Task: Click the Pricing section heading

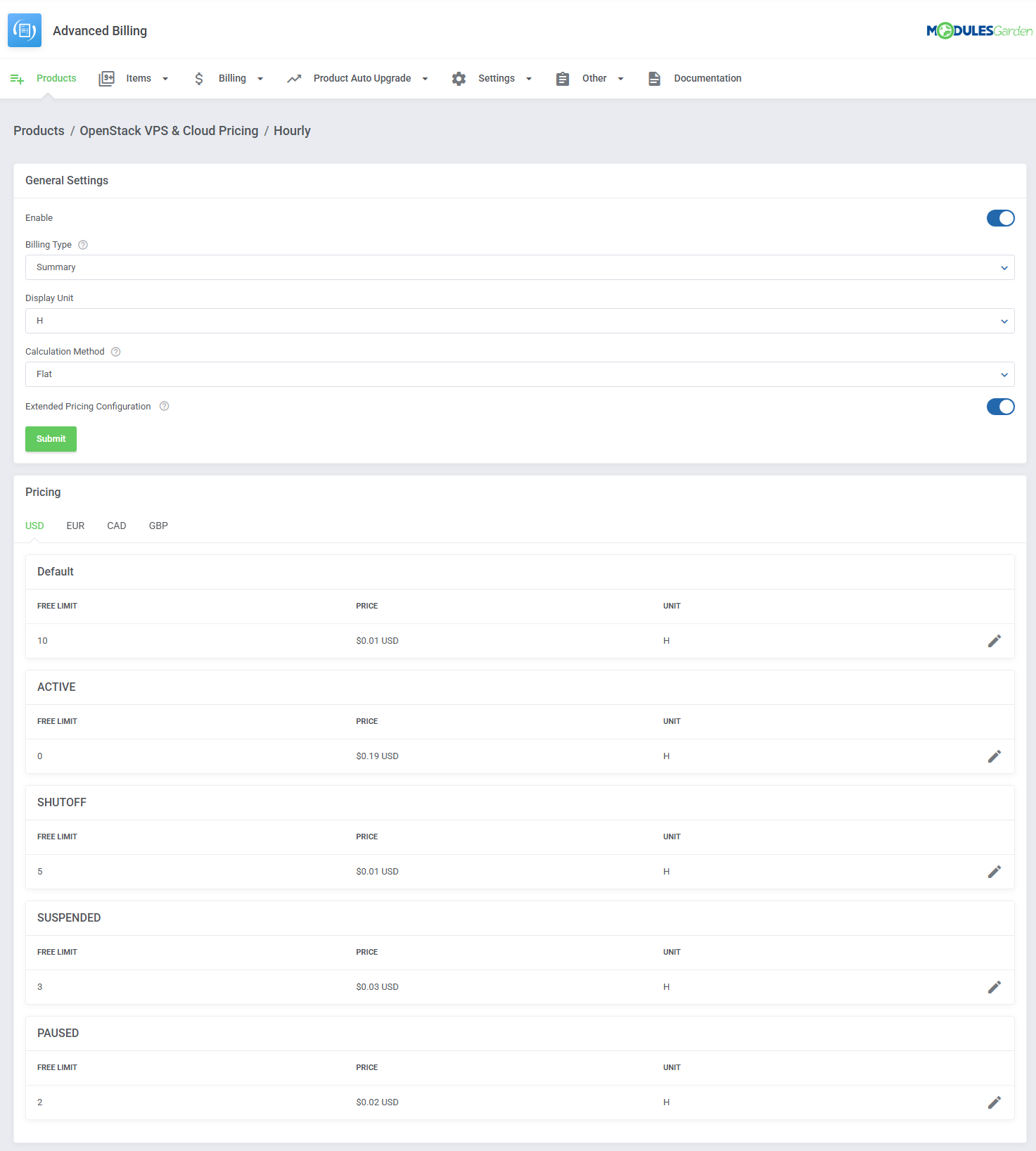Action: pyautogui.click(x=43, y=492)
